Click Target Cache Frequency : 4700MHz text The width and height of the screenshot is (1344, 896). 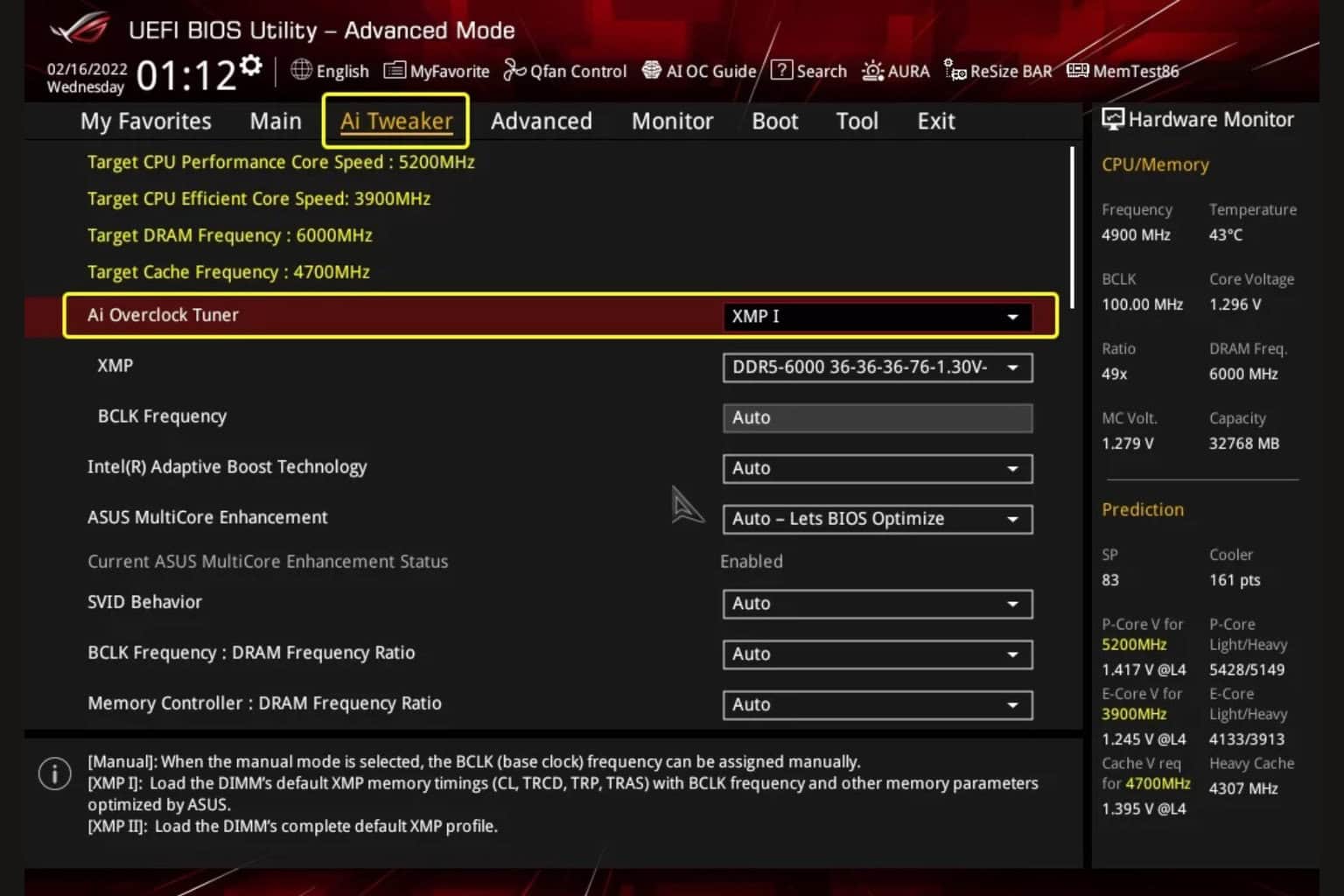(228, 272)
